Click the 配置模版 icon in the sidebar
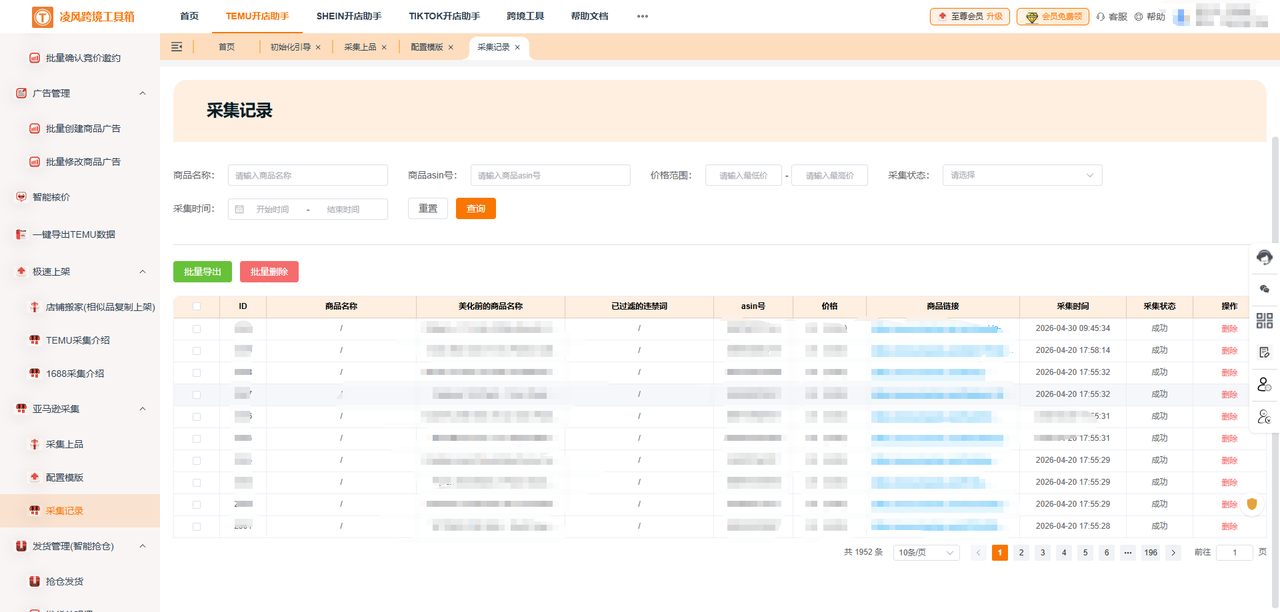 pos(34,477)
